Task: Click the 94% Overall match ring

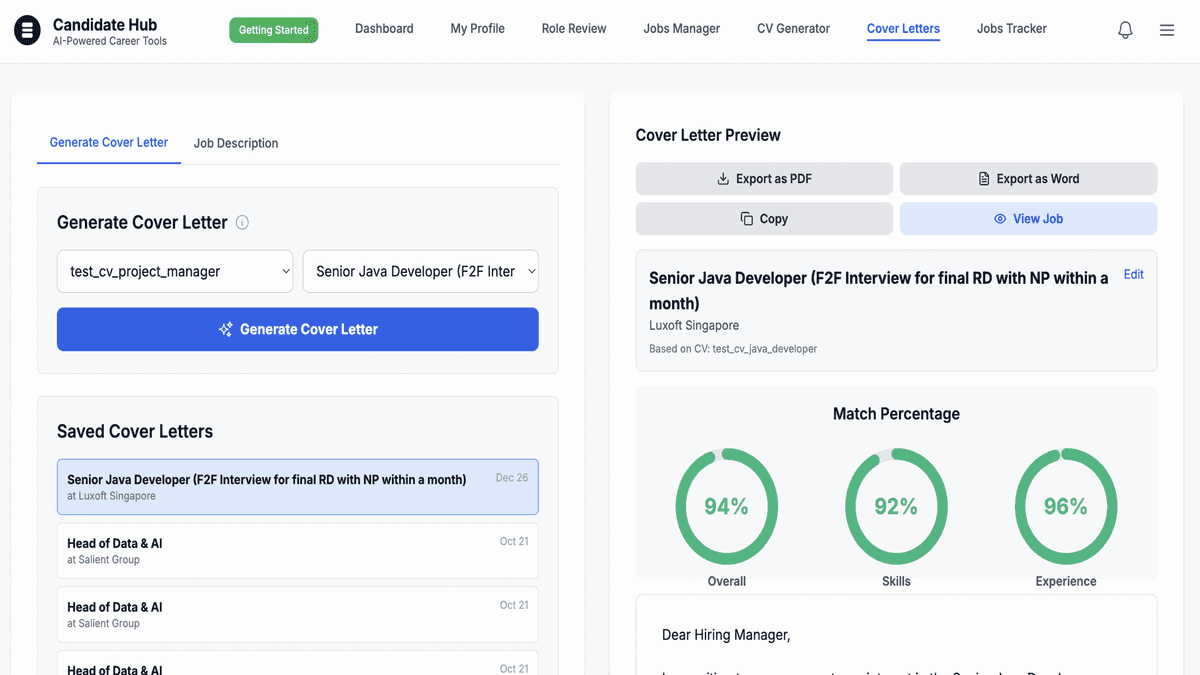Action: (727, 506)
